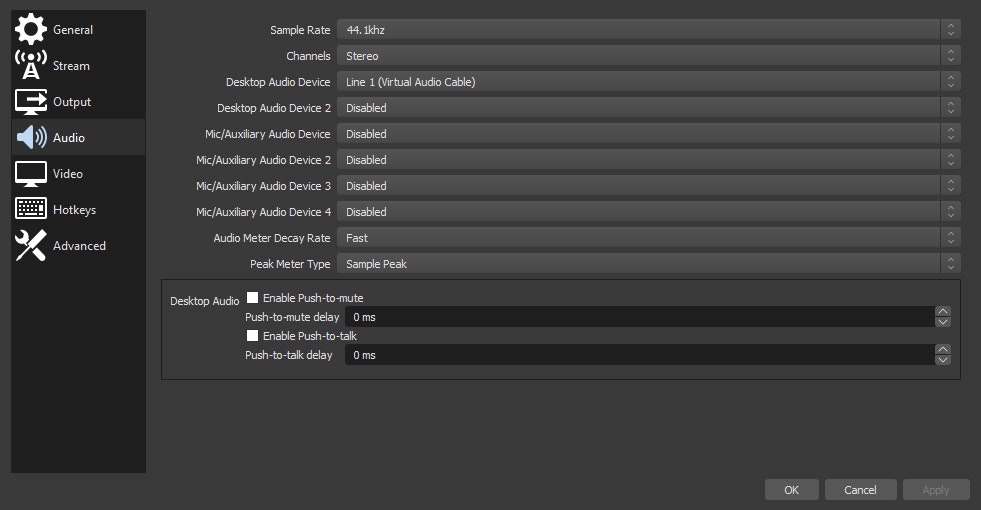Click the Cancel button
Screen dimensions: 981x510
[x=860, y=489]
